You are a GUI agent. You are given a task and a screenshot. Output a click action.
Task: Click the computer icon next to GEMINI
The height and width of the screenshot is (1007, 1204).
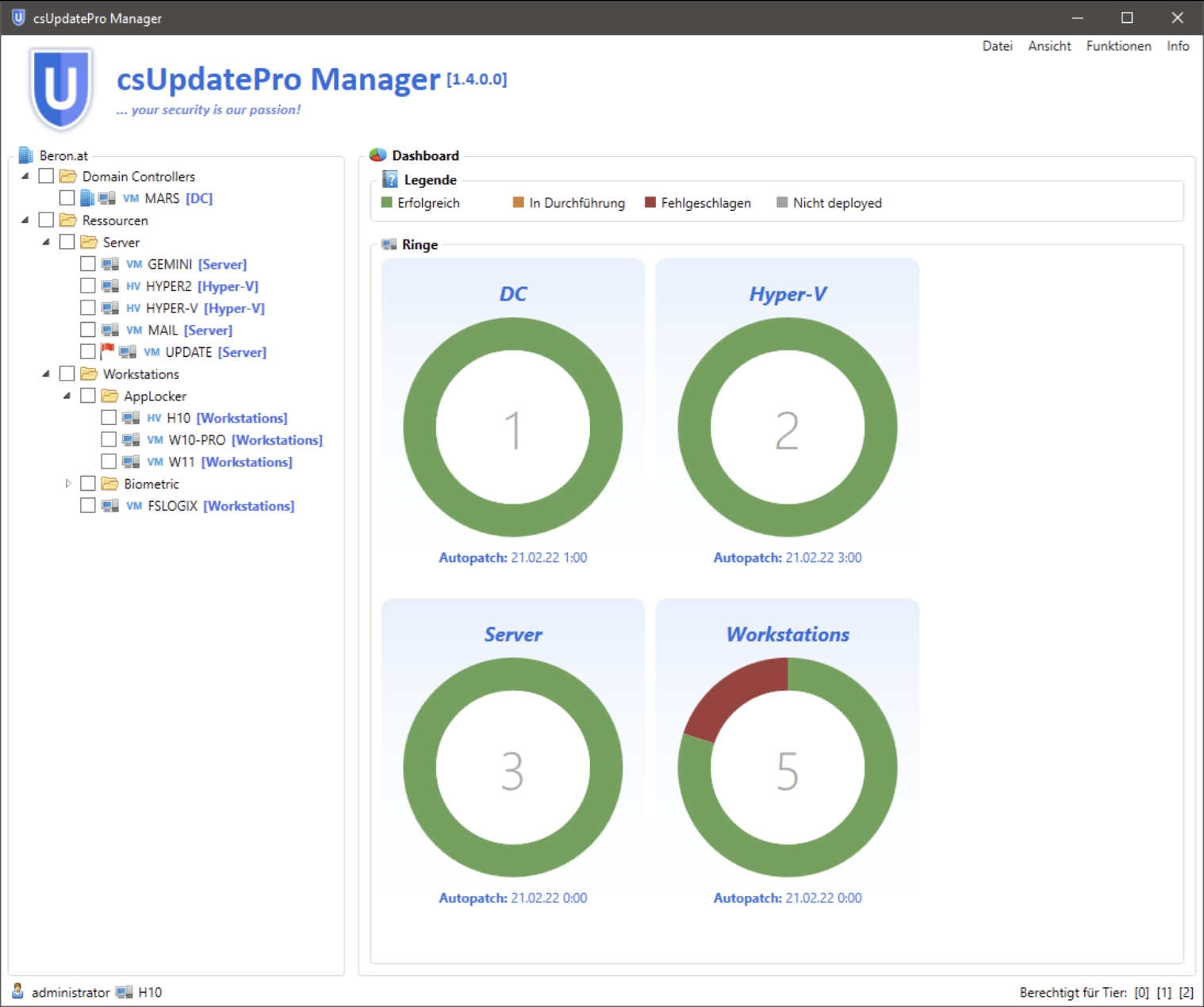[109, 264]
